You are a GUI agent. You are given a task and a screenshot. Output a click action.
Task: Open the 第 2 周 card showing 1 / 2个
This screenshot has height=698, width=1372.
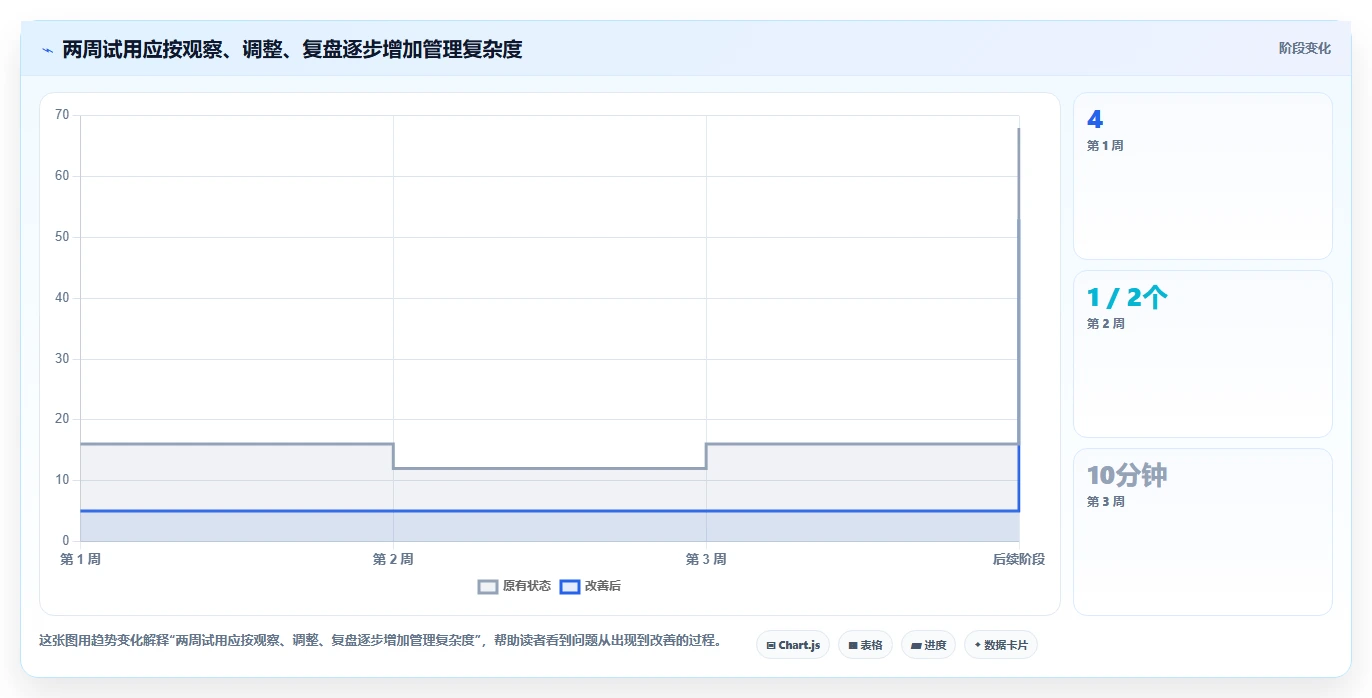[x=1202, y=354]
